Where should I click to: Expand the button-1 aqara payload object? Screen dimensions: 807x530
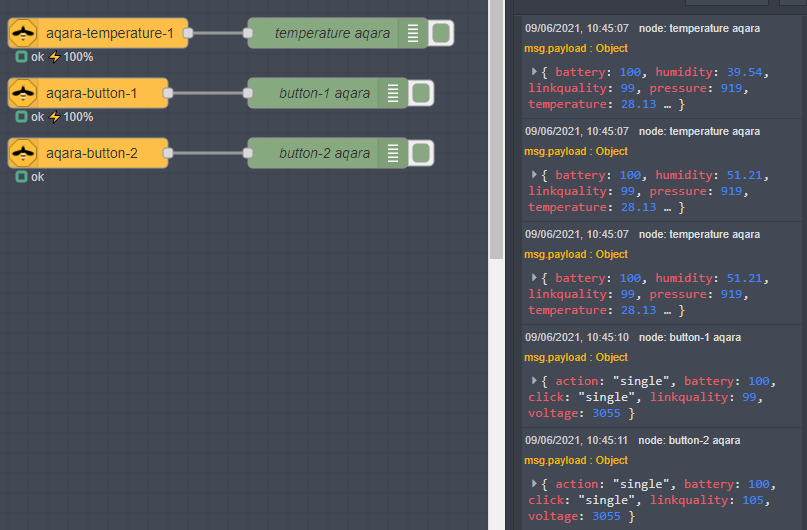(534, 381)
